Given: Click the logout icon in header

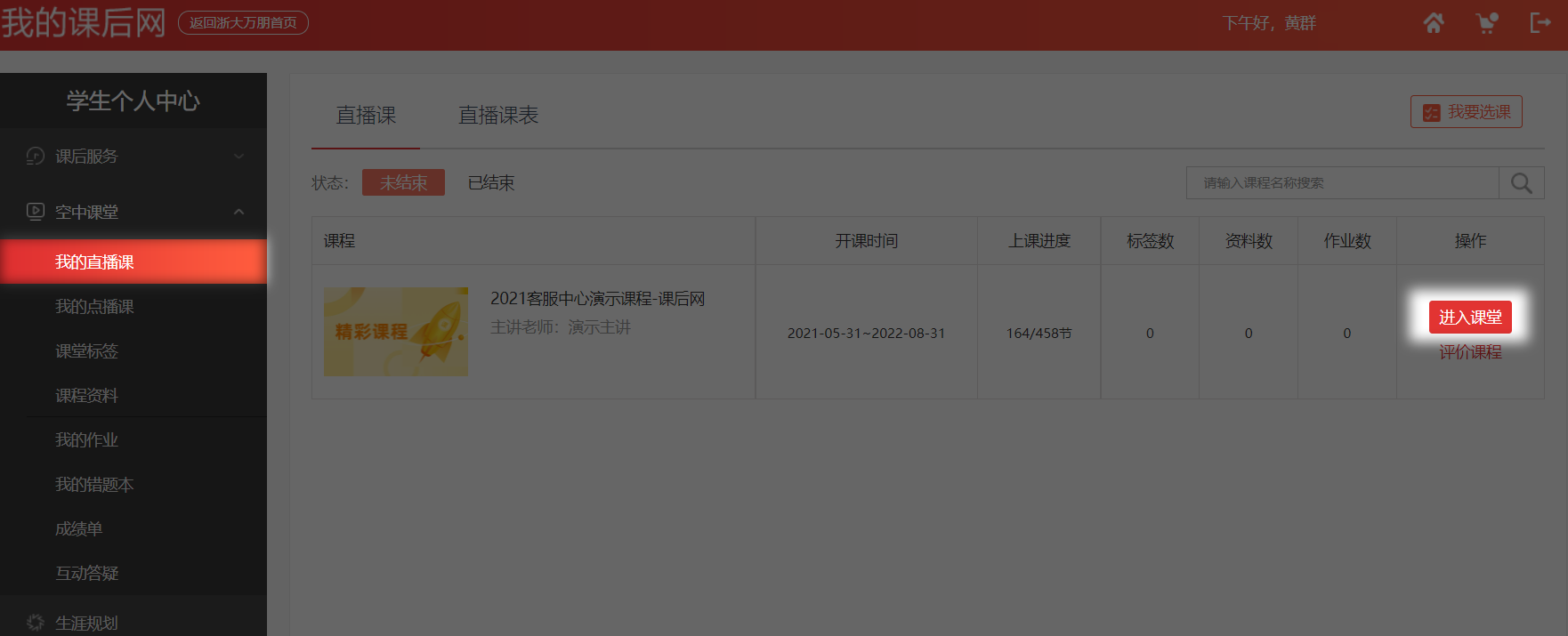Looking at the screenshot, I should pyautogui.click(x=1540, y=23).
